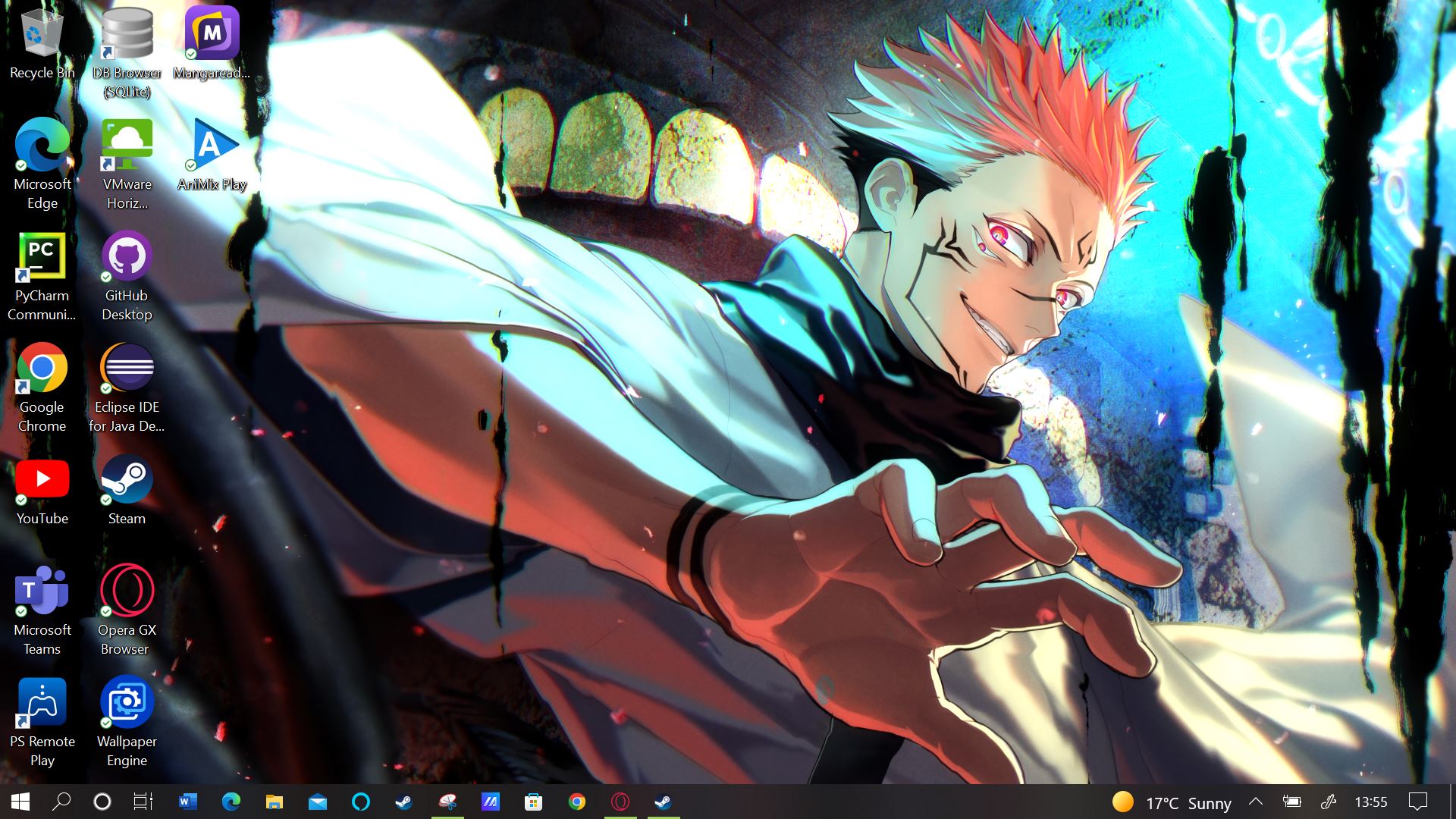Open the Windows Start menu

coord(20,802)
